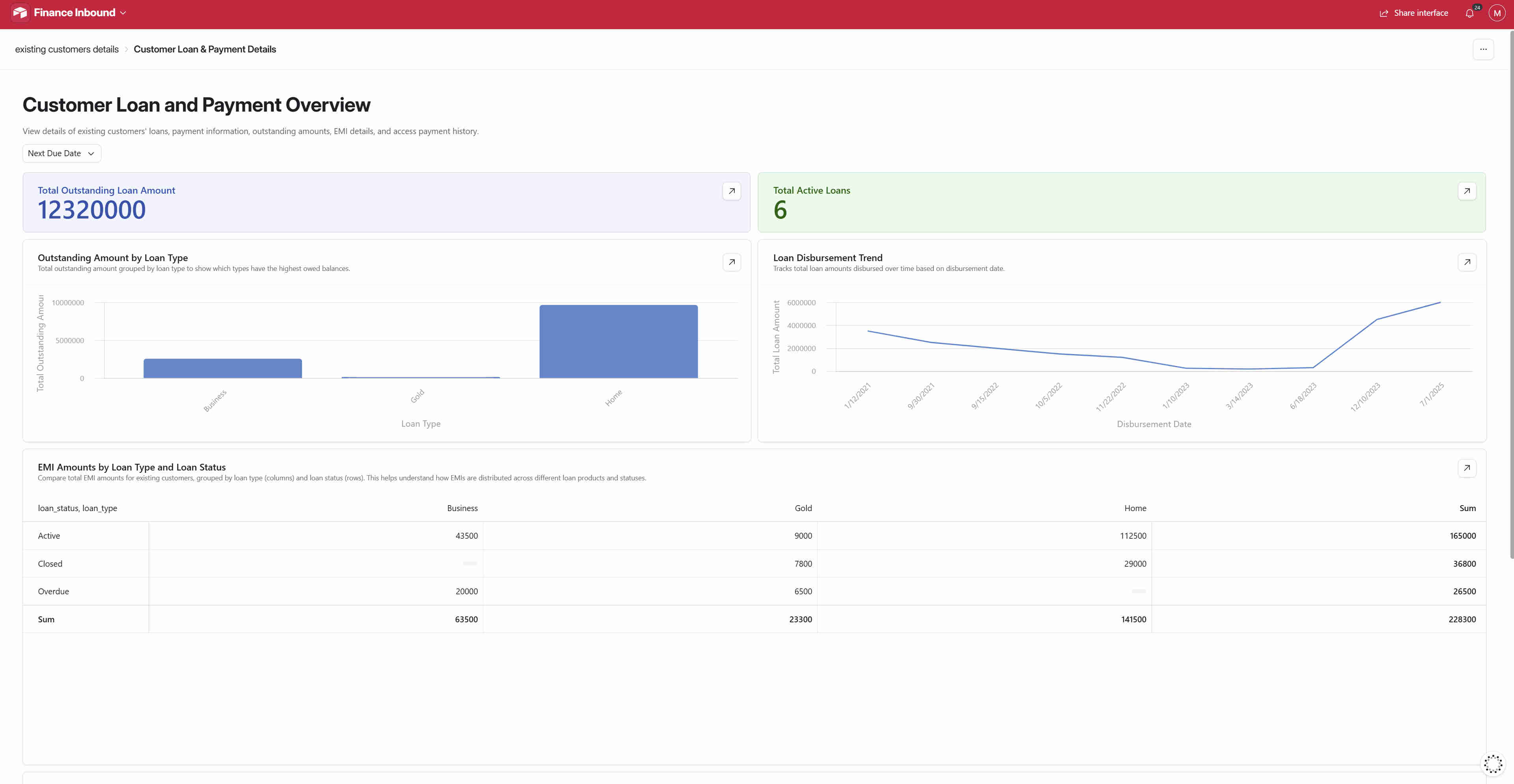This screenshot has width=1514, height=784.
Task: Click the Disbursement Date axis title
Action: (x=1154, y=424)
